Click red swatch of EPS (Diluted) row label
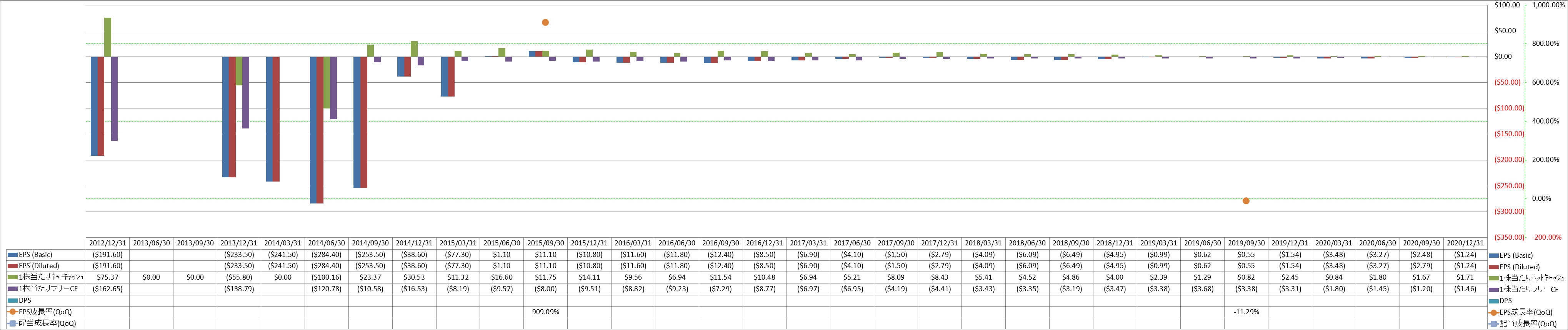Viewport: 1568px width, 330px height. 12,266
